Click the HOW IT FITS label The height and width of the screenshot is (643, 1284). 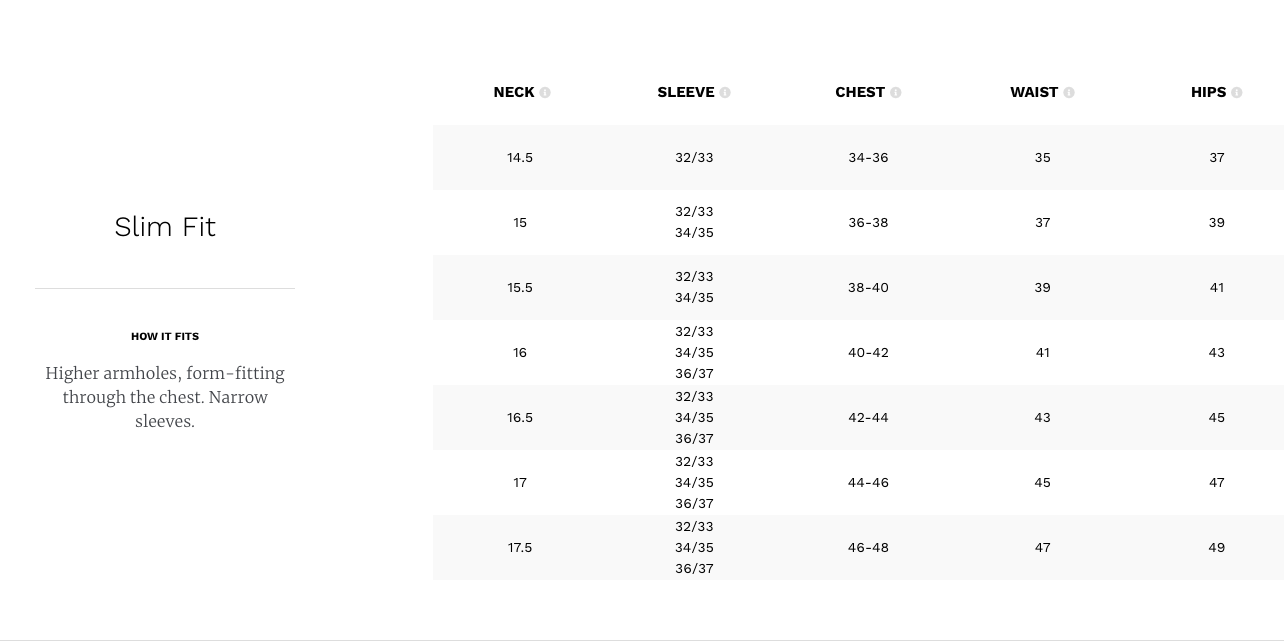pos(165,337)
